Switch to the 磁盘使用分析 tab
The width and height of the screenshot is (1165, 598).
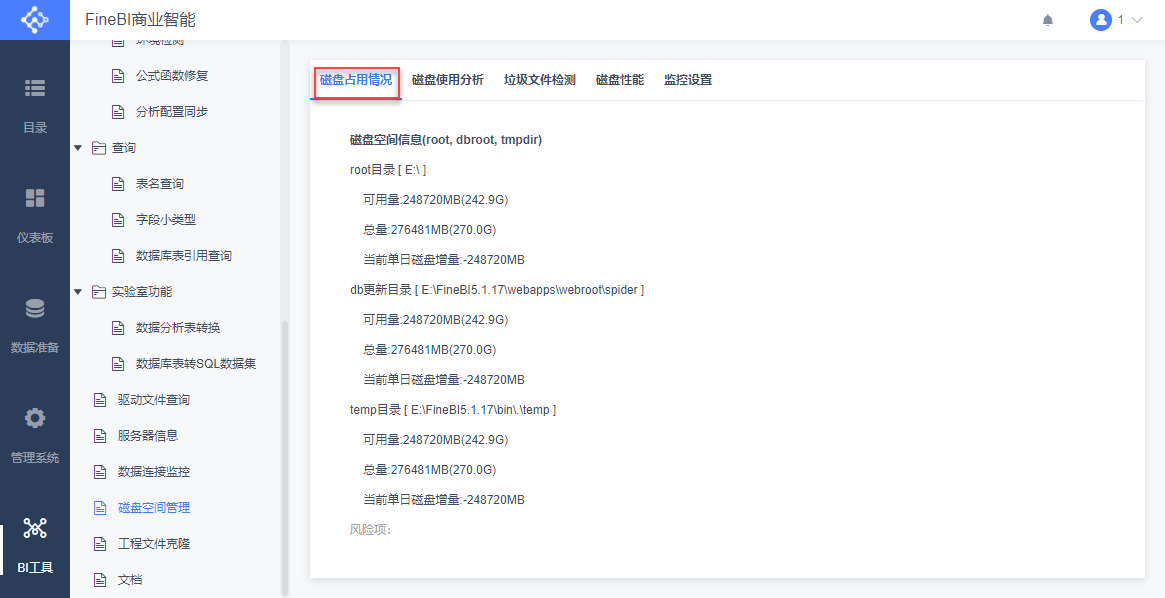point(447,79)
